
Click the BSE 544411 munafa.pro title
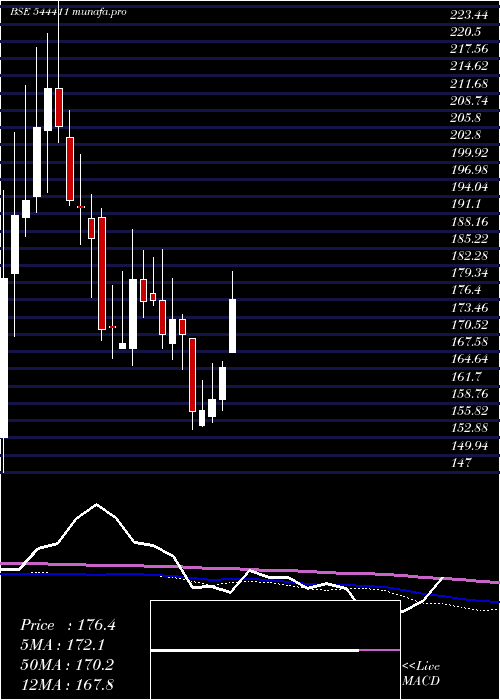point(68,12)
